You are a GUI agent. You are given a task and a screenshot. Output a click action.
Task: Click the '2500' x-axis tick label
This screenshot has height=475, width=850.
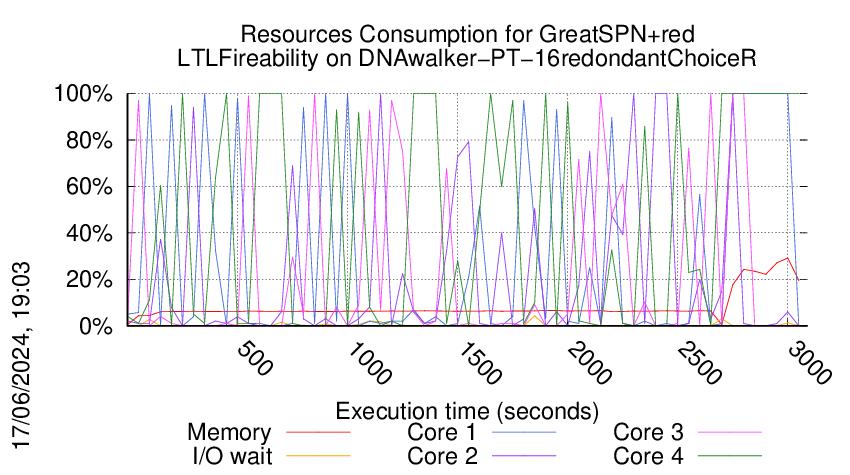tap(699, 363)
